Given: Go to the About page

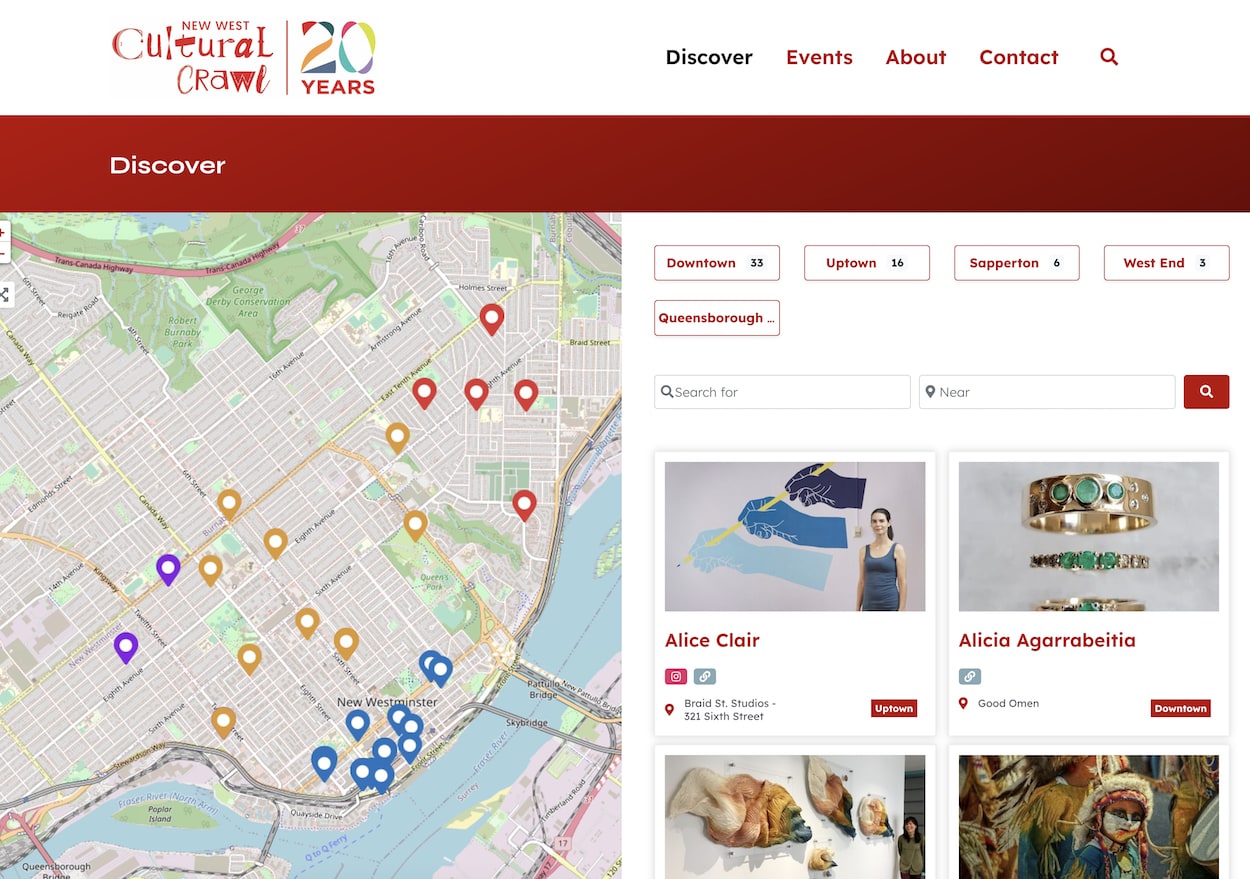Looking at the screenshot, I should pos(915,57).
